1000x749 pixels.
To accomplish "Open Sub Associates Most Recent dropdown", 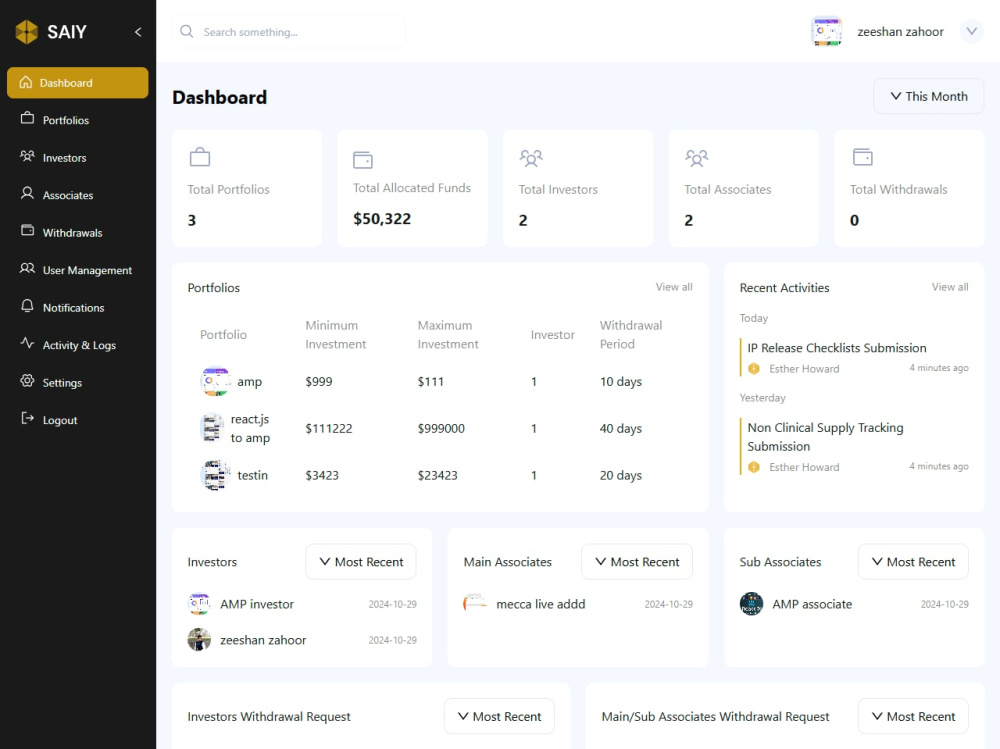I will click(x=913, y=562).
